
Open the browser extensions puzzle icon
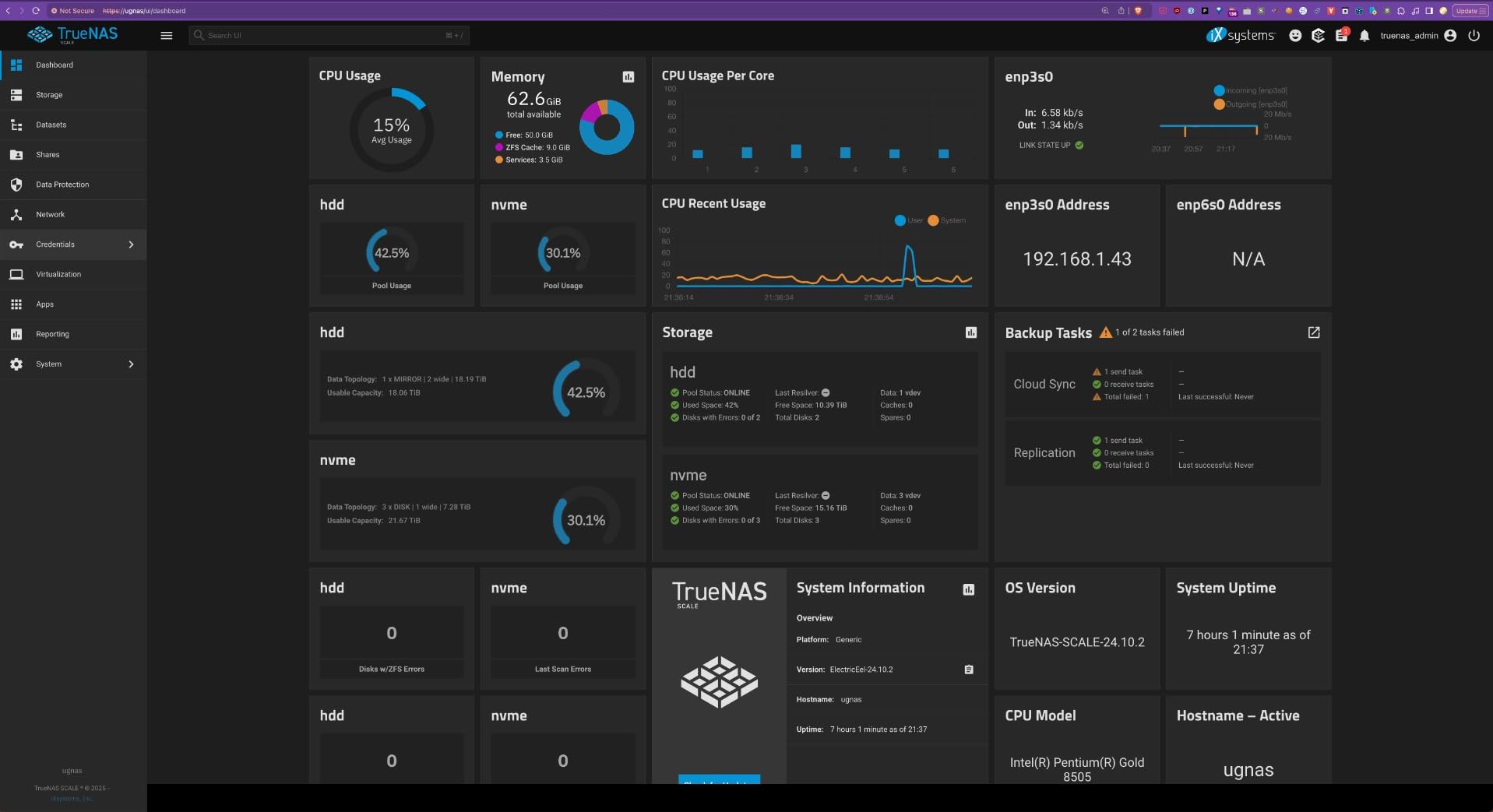[x=1400, y=11]
